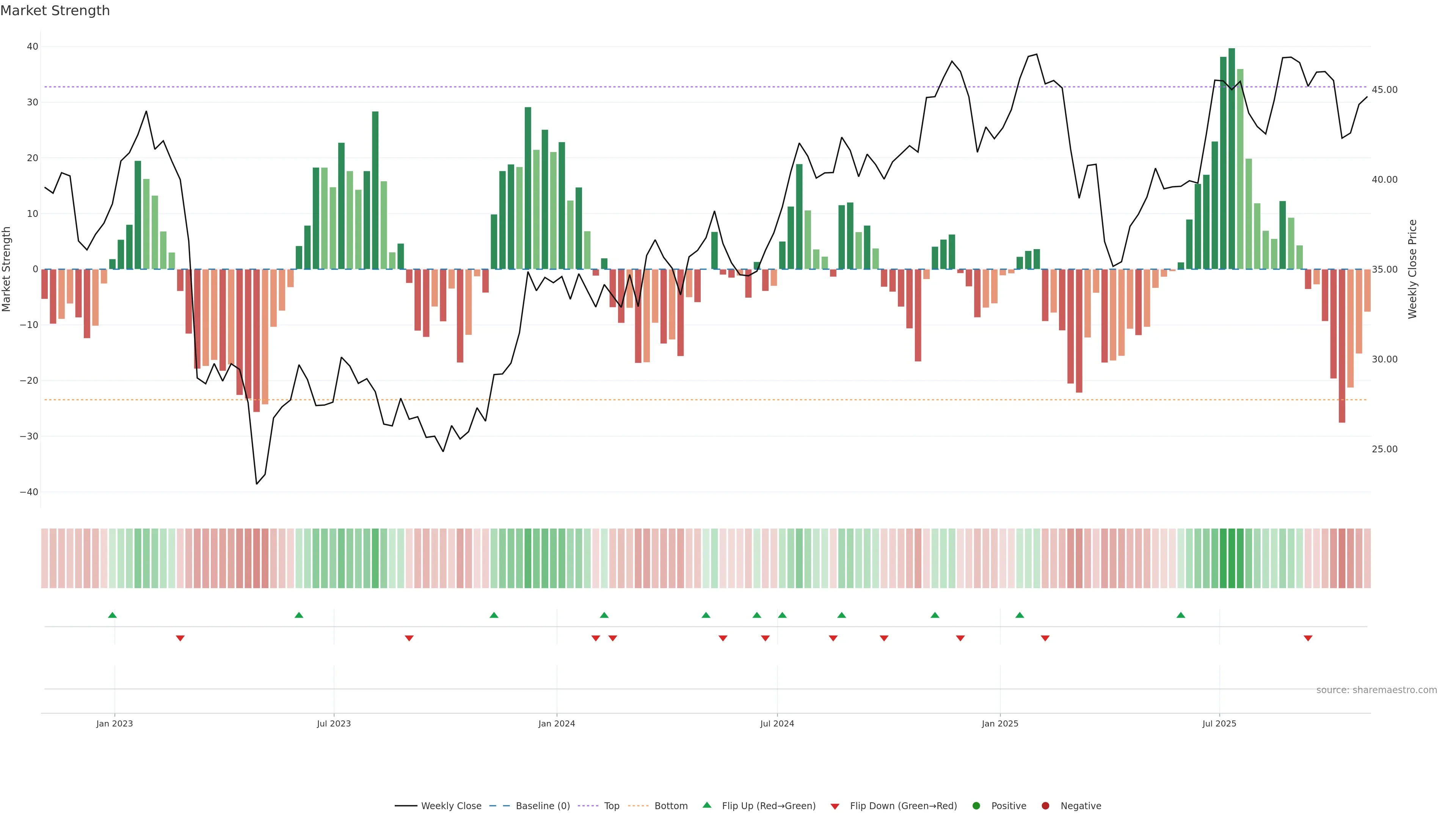Click the darkest green heat strip cell
This screenshot has width=1456, height=819.
pyautogui.click(x=1232, y=559)
